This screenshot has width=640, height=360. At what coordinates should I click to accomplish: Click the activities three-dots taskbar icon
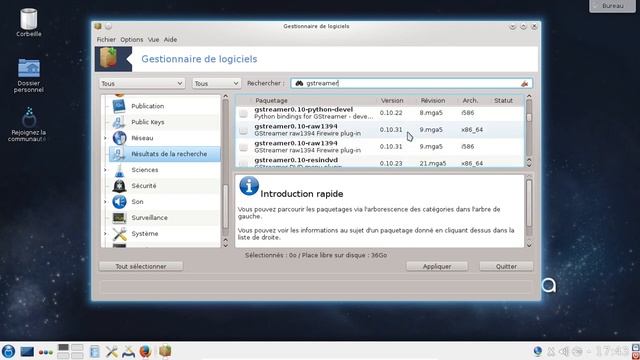tap(46, 352)
